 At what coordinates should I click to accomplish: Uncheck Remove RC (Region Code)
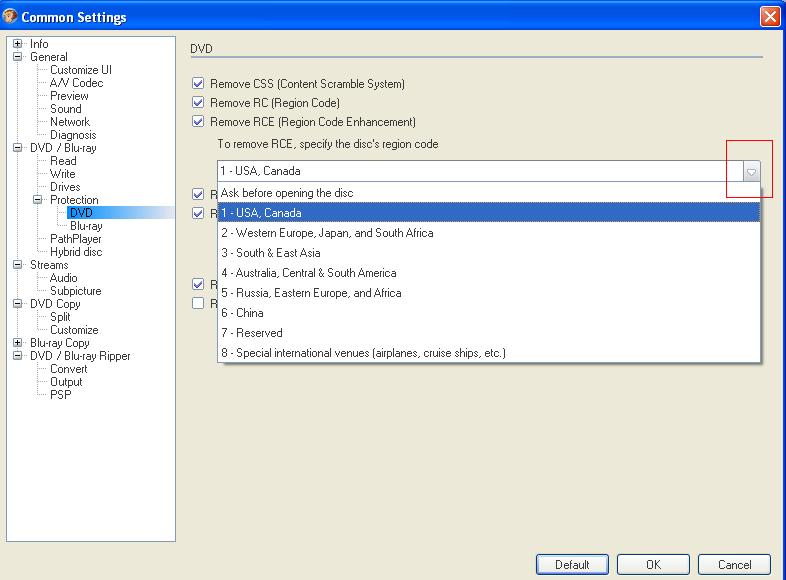click(x=198, y=103)
